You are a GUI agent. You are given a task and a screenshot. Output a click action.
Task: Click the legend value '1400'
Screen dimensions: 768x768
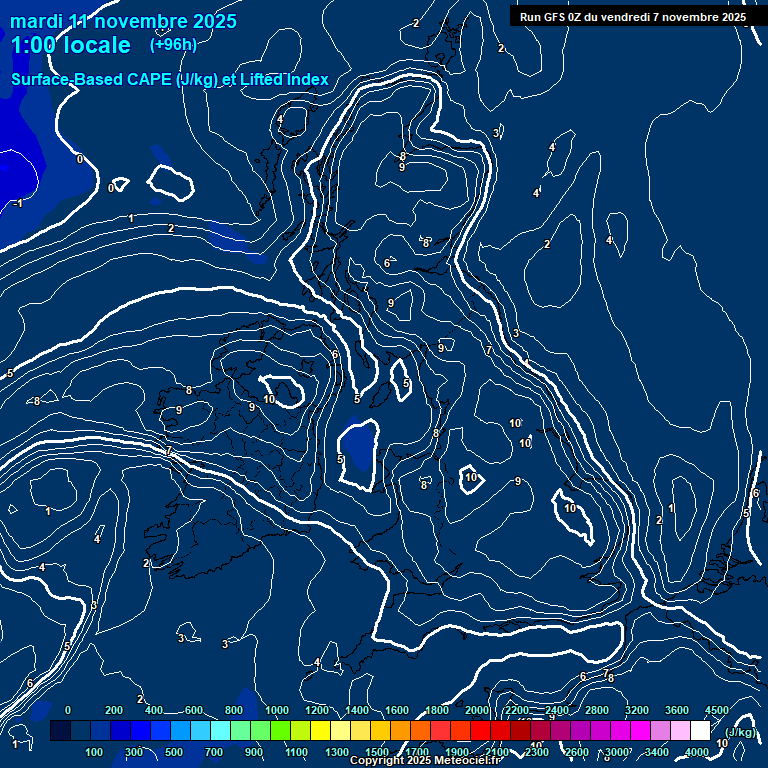pos(357,710)
